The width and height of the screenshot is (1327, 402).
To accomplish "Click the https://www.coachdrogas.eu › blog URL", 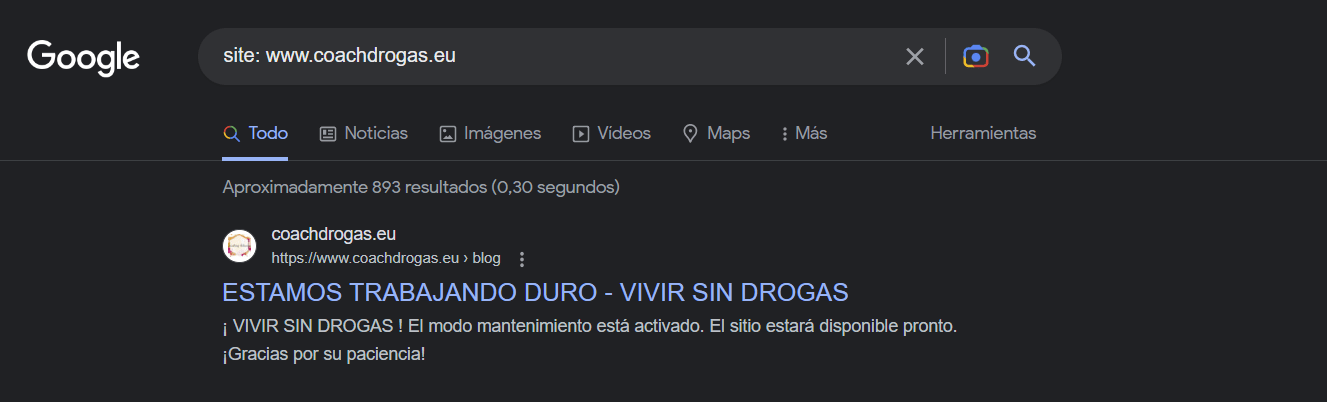I will tap(386, 258).
